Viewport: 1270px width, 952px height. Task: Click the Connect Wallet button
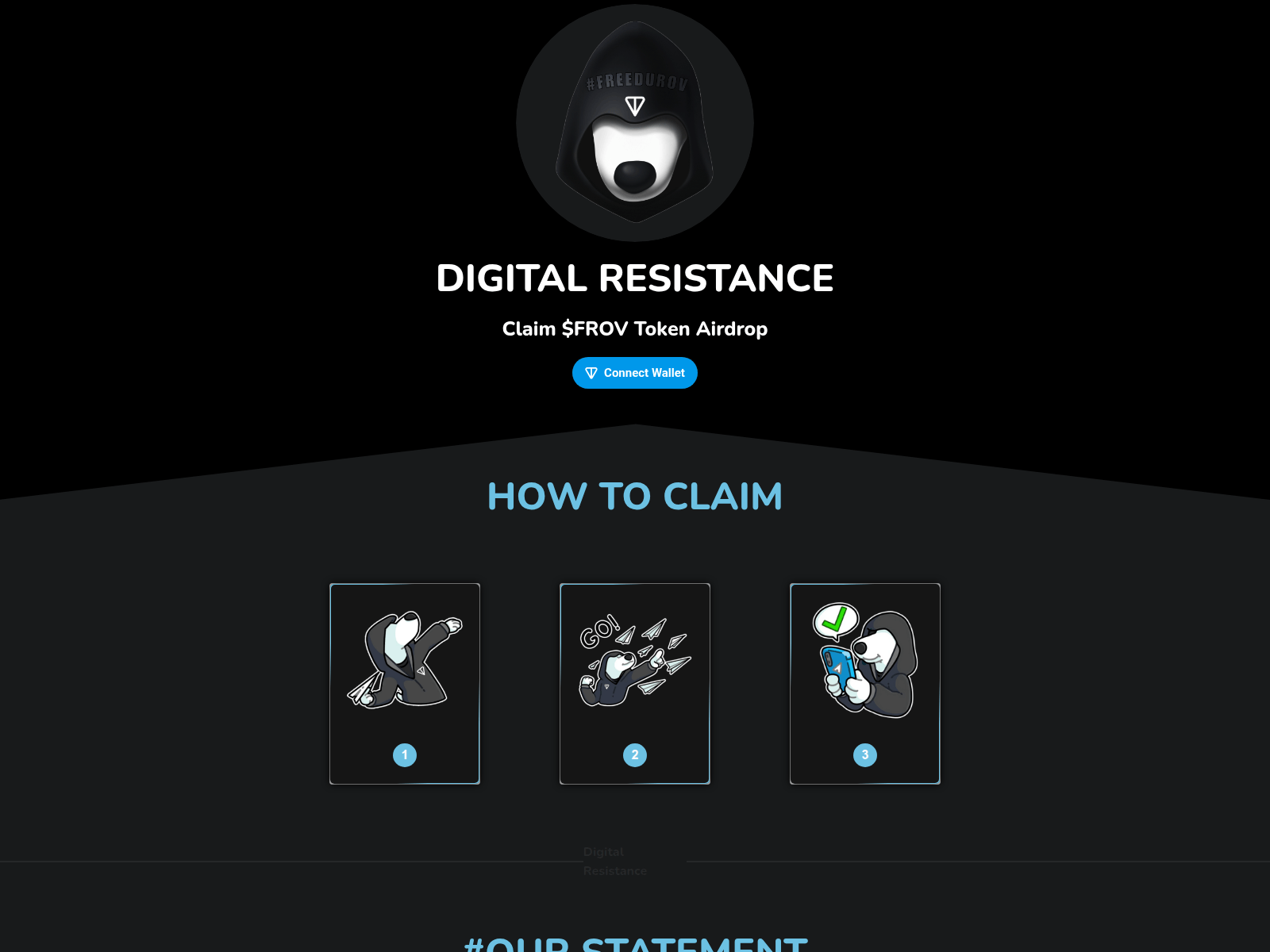(x=635, y=373)
